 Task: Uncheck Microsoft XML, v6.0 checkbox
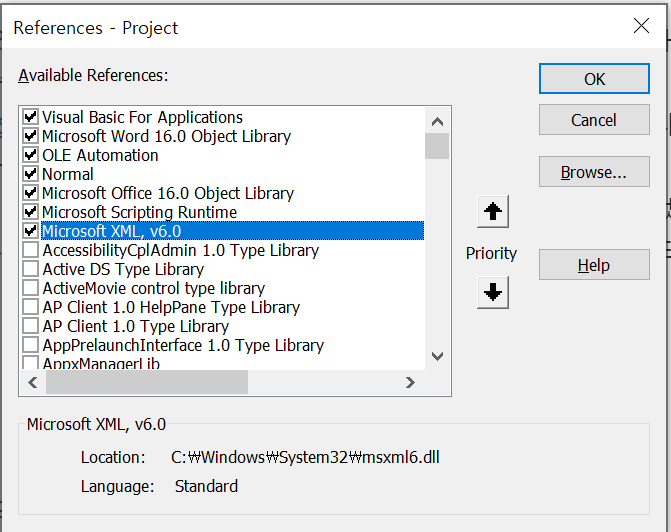30,231
